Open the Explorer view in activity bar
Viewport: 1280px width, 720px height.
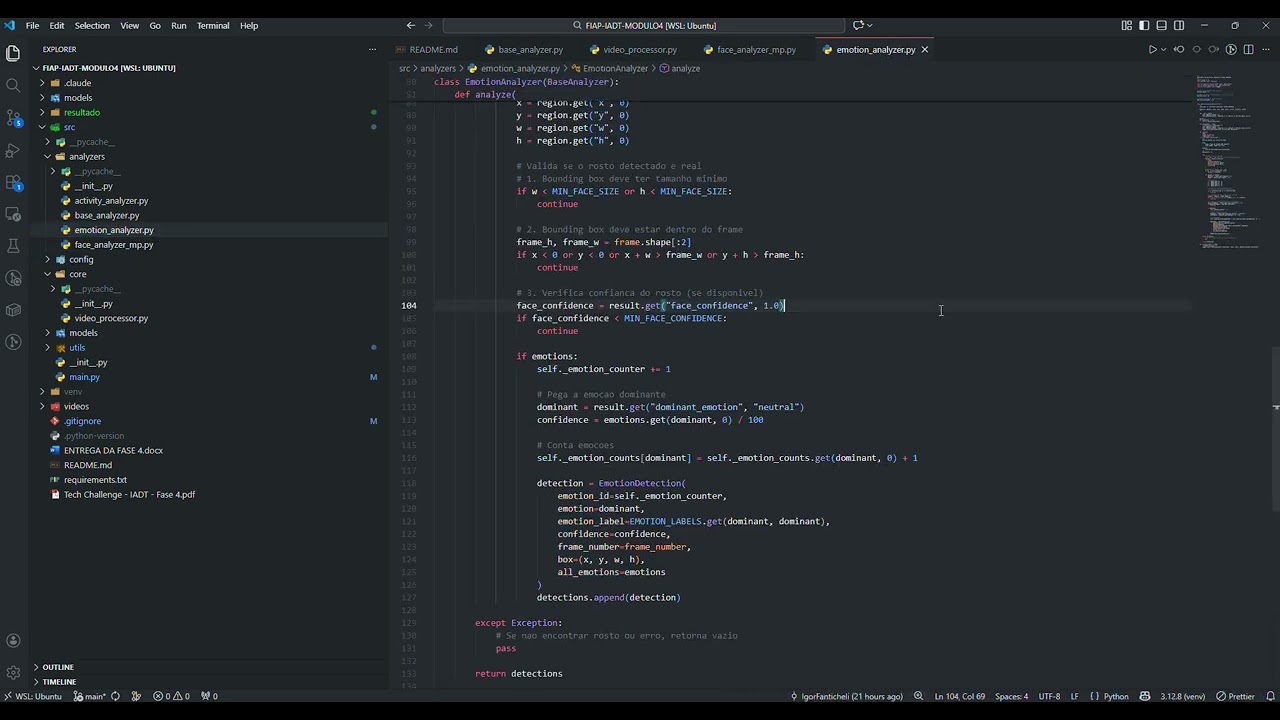click(x=13, y=53)
